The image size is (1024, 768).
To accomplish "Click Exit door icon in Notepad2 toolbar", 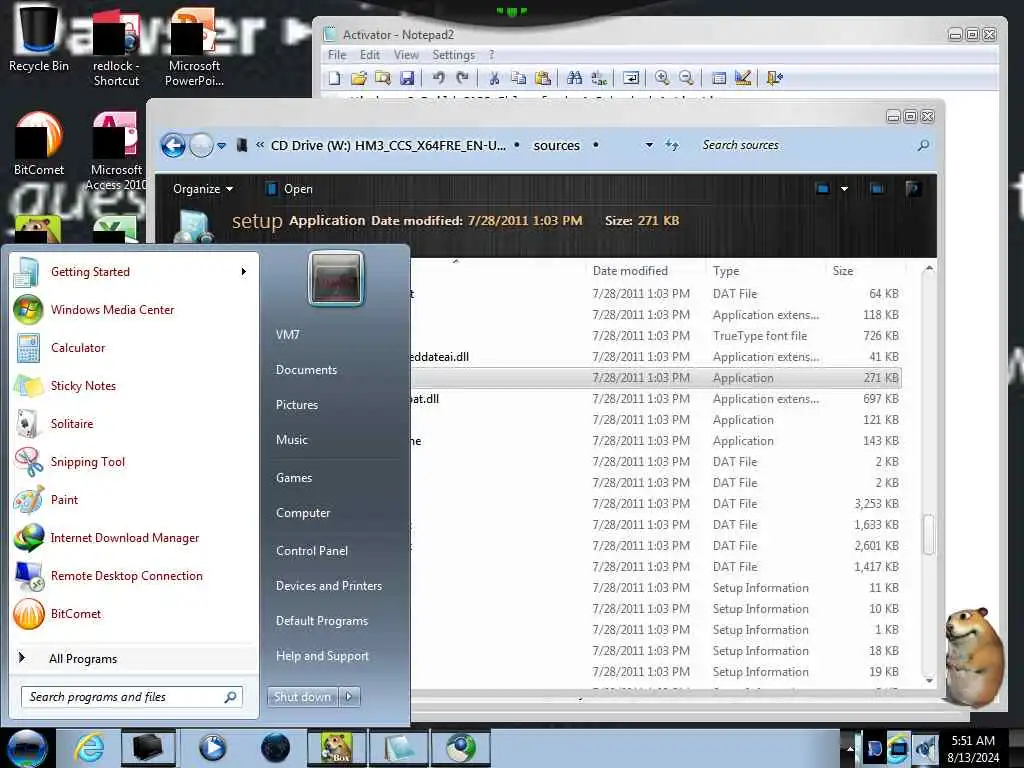I will (775, 78).
